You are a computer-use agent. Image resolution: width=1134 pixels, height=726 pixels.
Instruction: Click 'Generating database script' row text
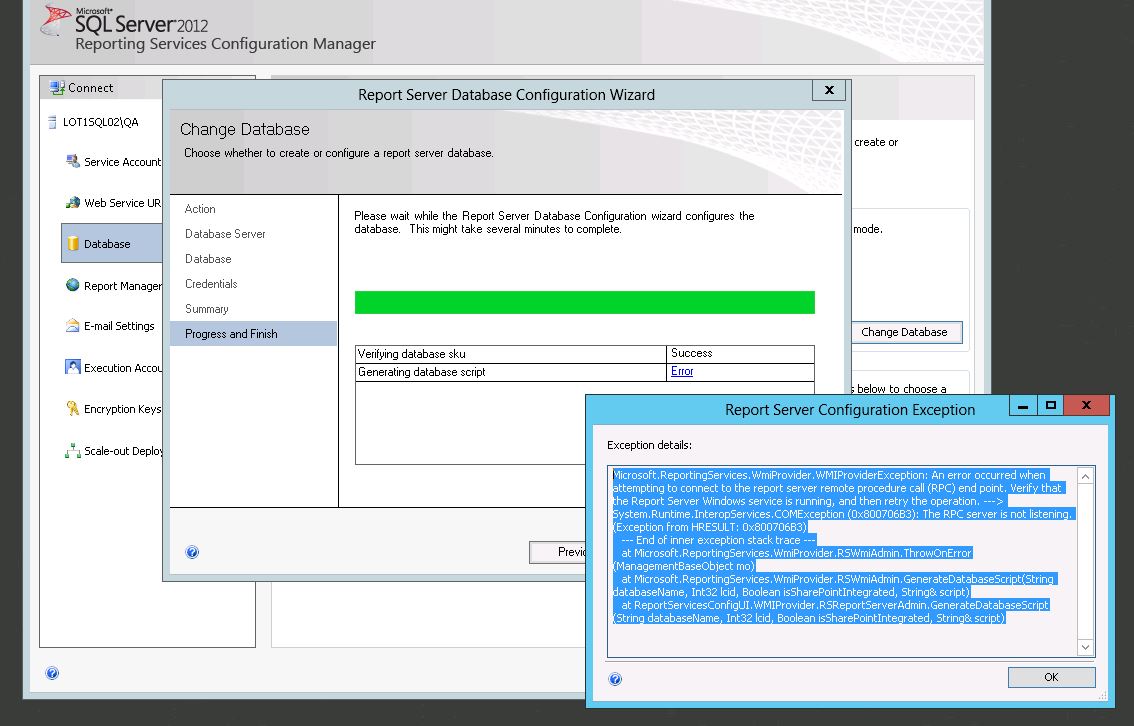(422, 372)
